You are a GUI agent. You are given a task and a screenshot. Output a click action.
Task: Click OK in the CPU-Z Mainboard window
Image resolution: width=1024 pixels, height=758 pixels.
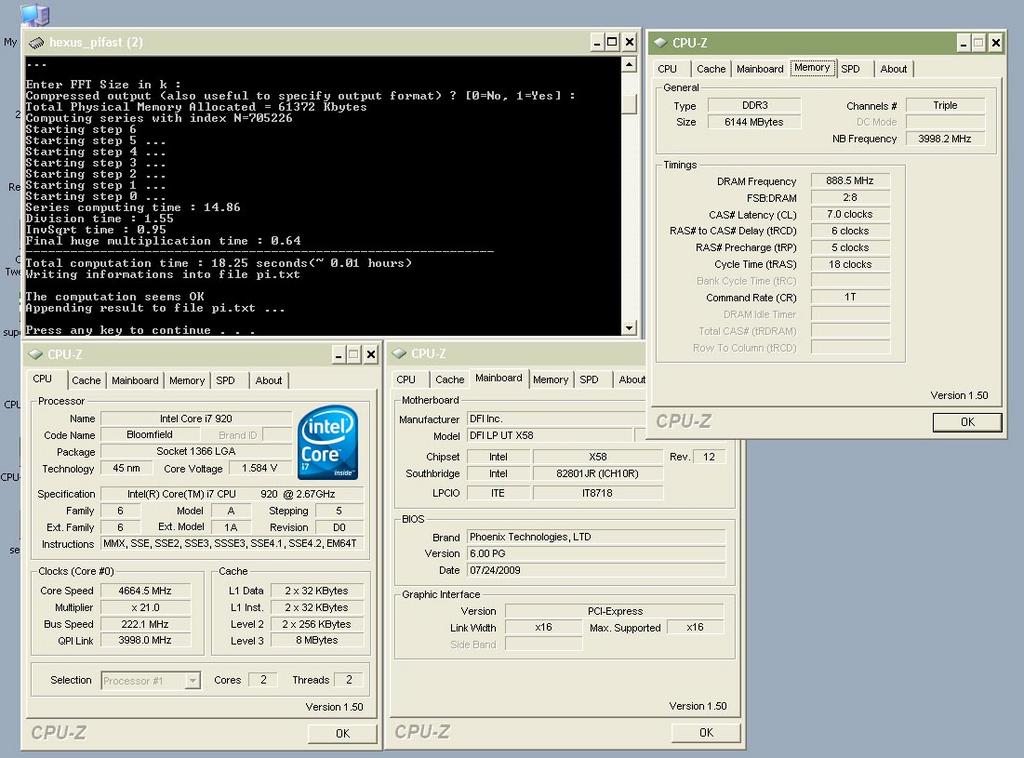[706, 733]
